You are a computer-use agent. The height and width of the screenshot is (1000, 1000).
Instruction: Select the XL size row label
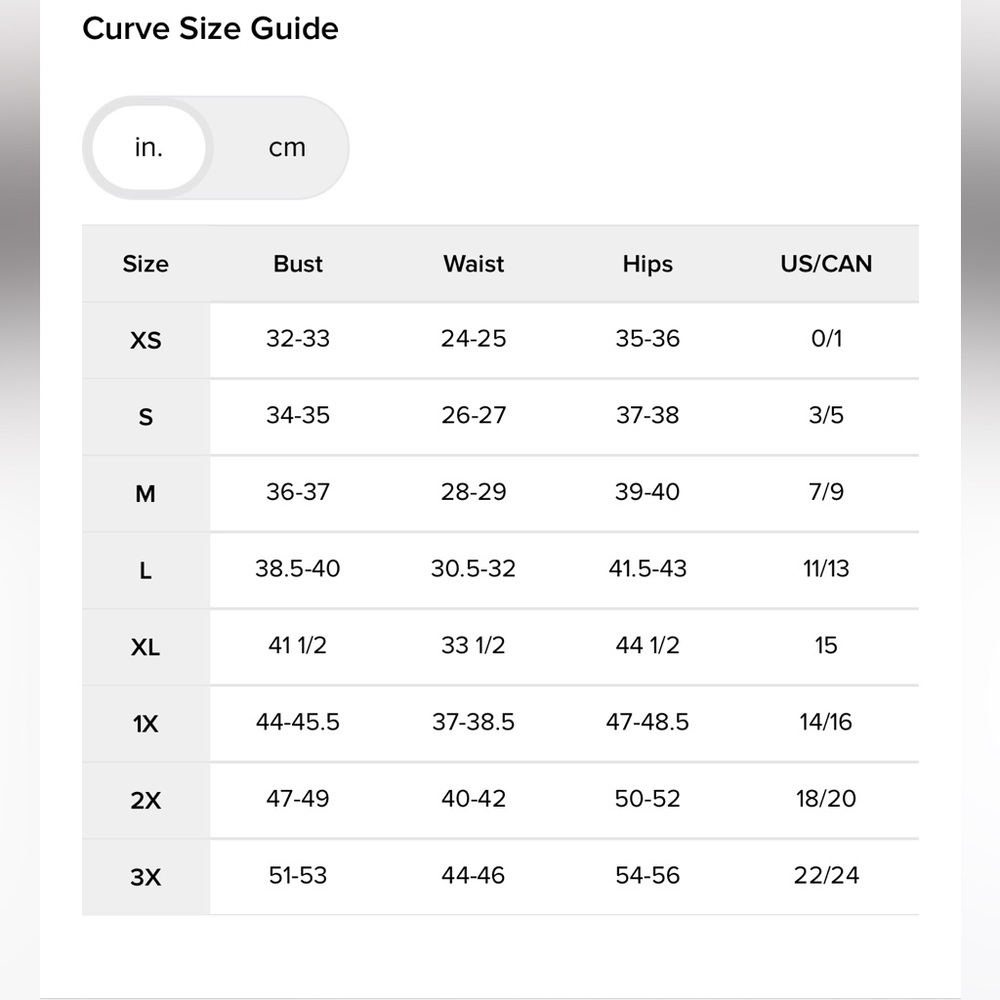coord(145,647)
